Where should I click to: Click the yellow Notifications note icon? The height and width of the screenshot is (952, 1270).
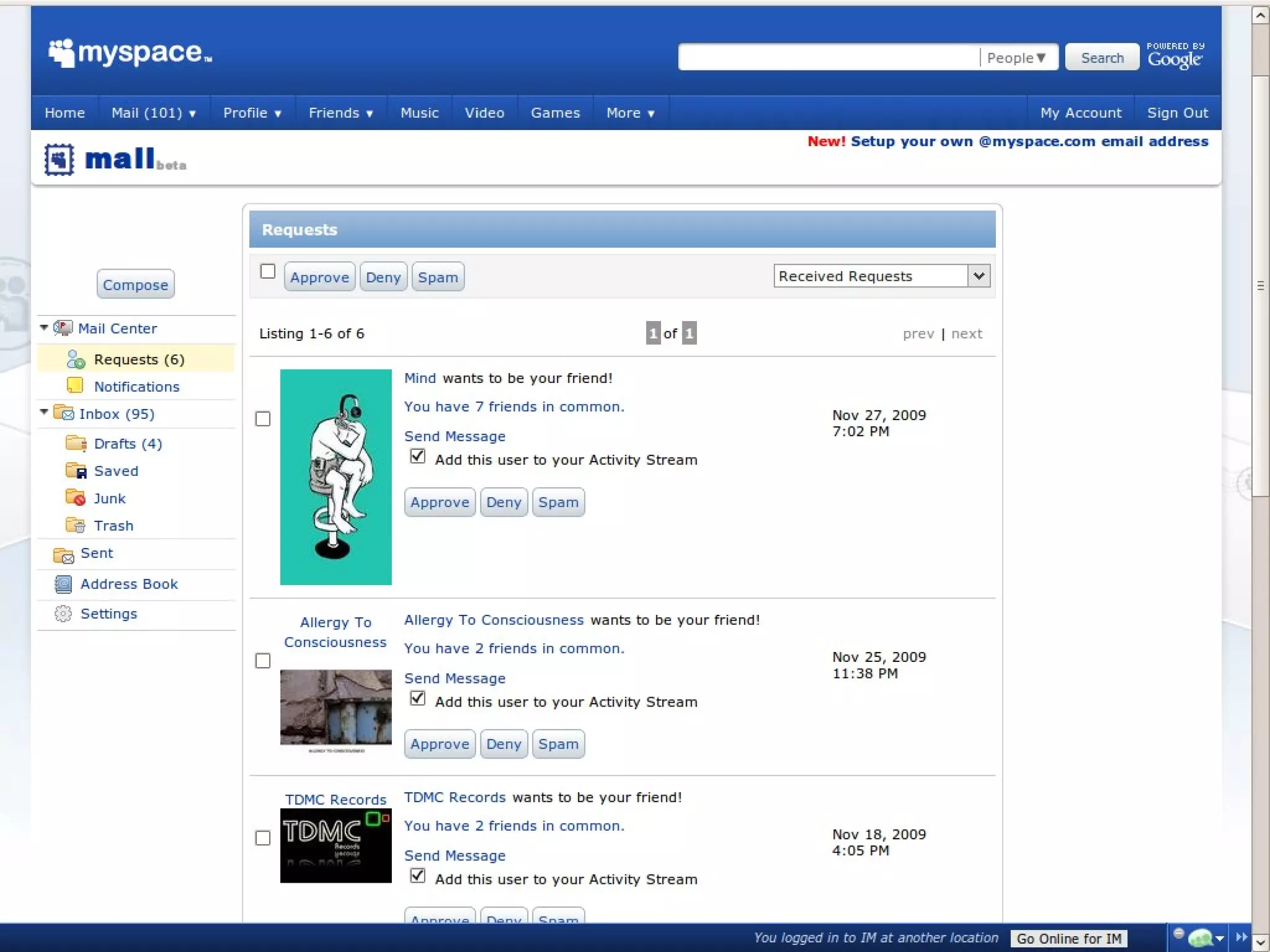click(75, 386)
